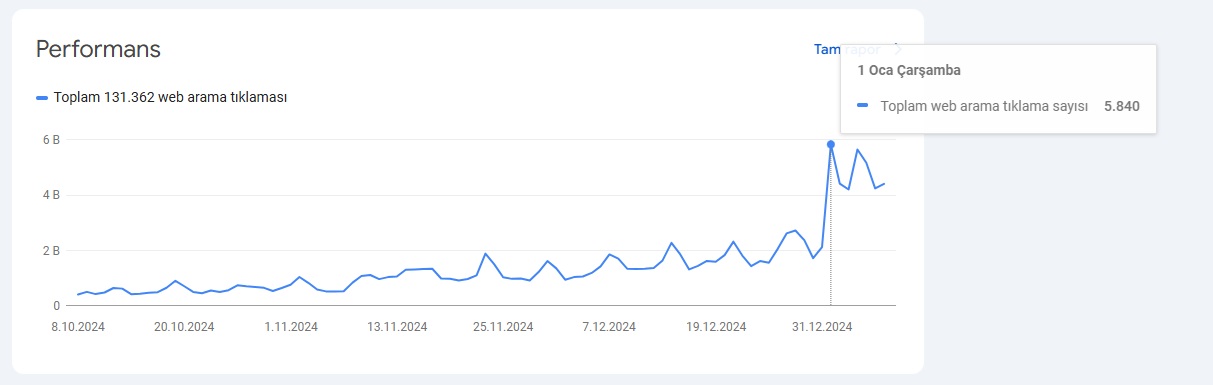Click the 25.11.2024 date axis label
The width and height of the screenshot is (1213, 385).
[503, 326]
